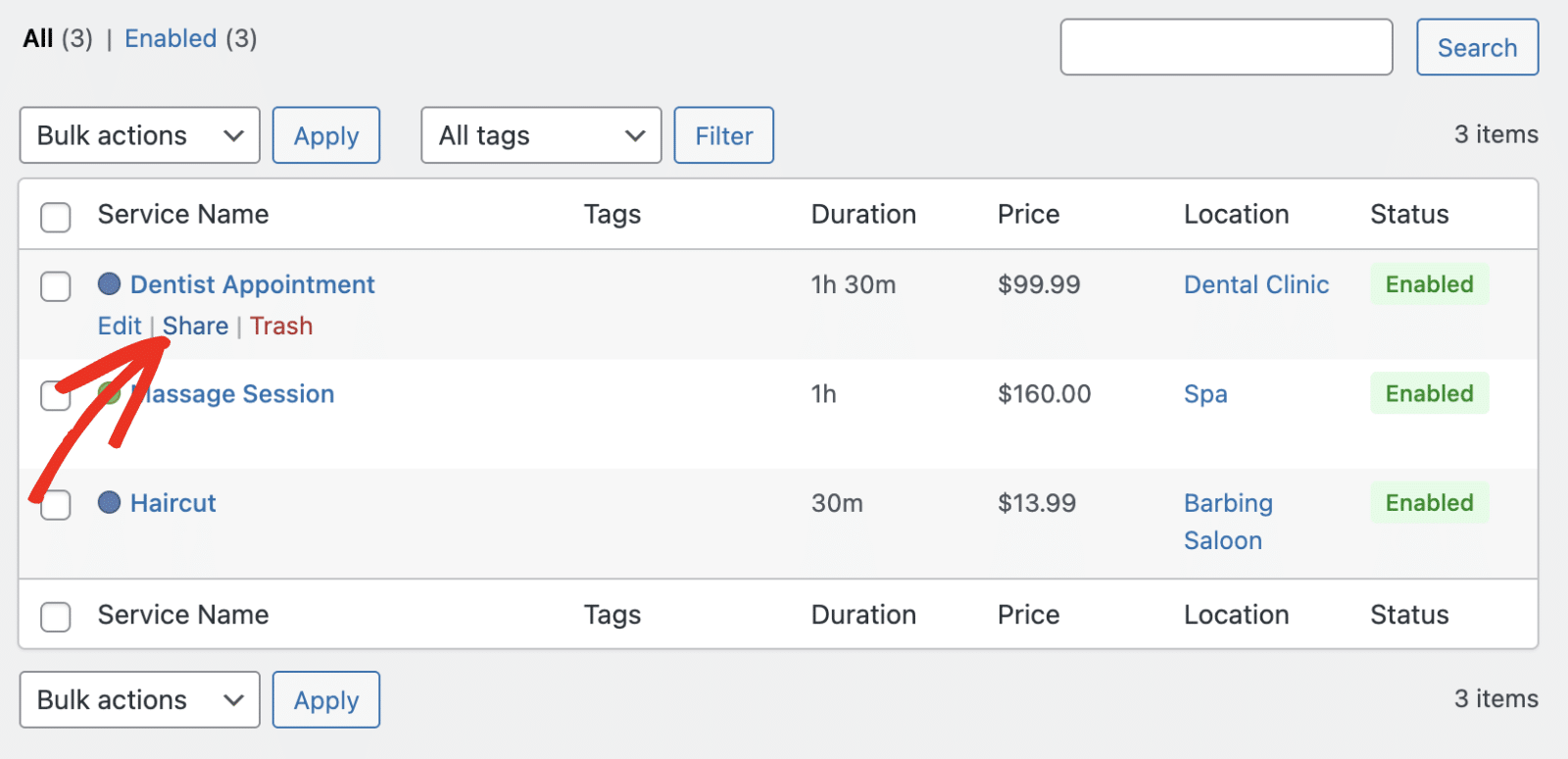Screen dimensions: 1568x759
Task: Open the top Bulk actions dropdown
Action: (x=139, y=135)
